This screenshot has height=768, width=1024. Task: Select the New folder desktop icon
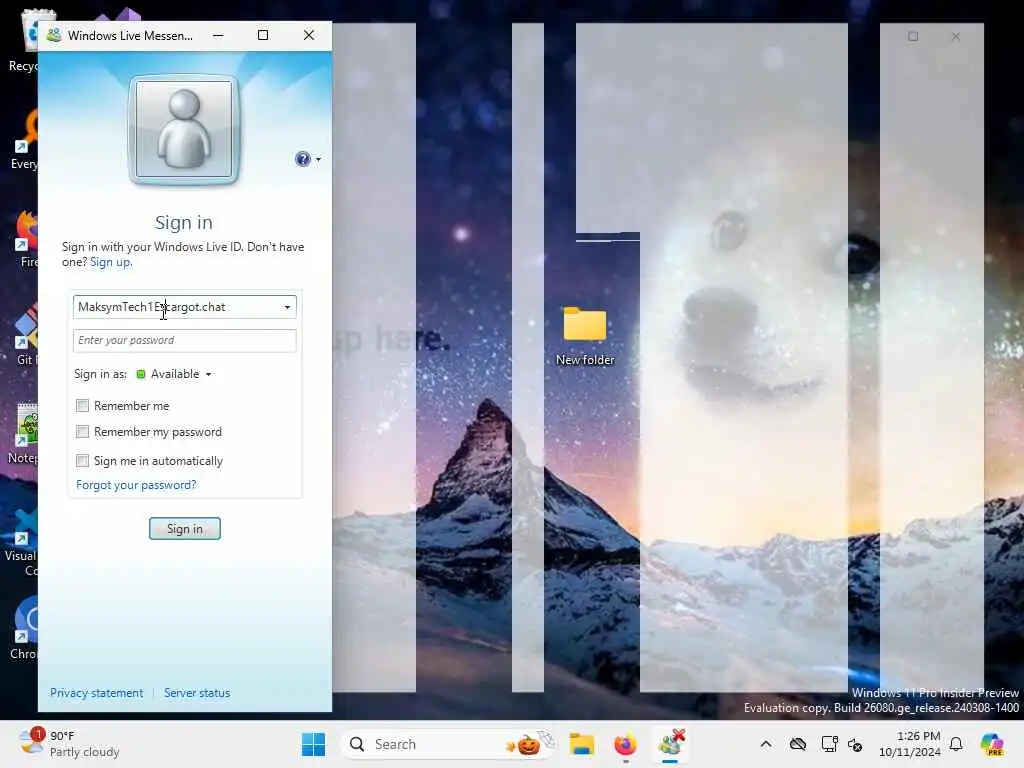[585, 336]
